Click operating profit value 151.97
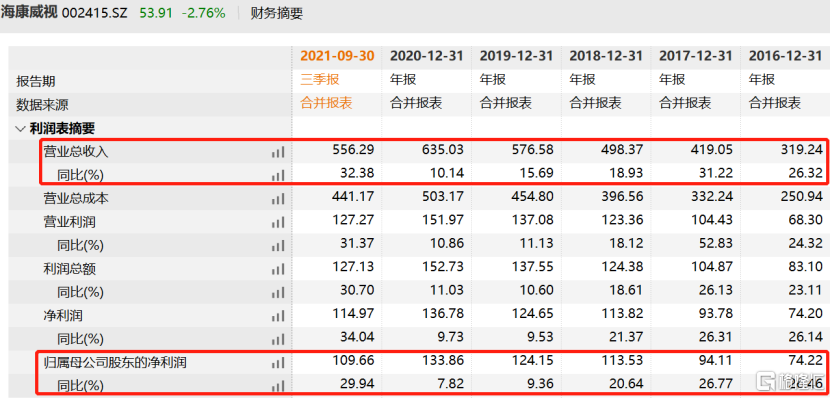 click(444, 220)
